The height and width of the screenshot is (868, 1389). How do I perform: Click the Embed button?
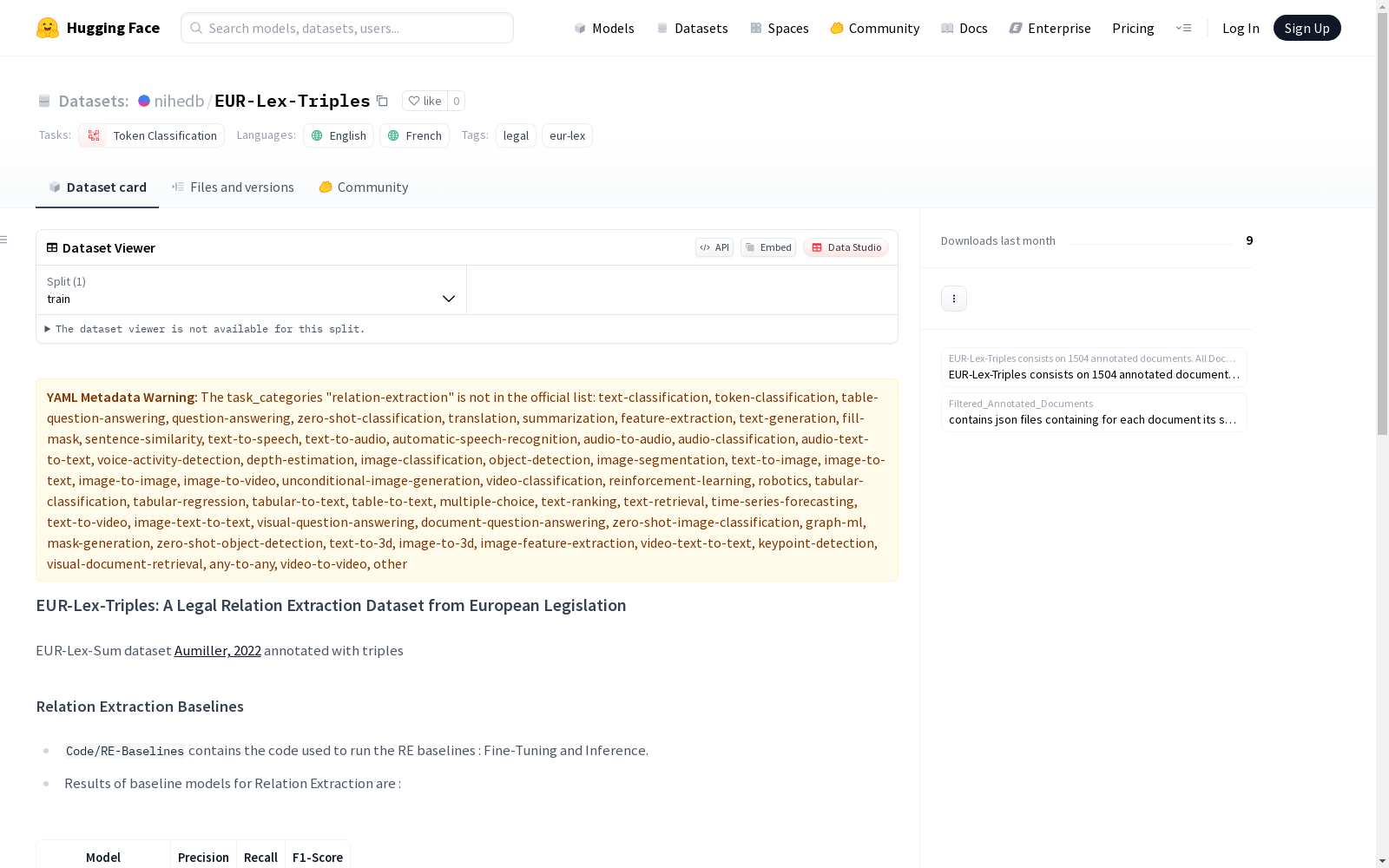(x=768, y=247)
